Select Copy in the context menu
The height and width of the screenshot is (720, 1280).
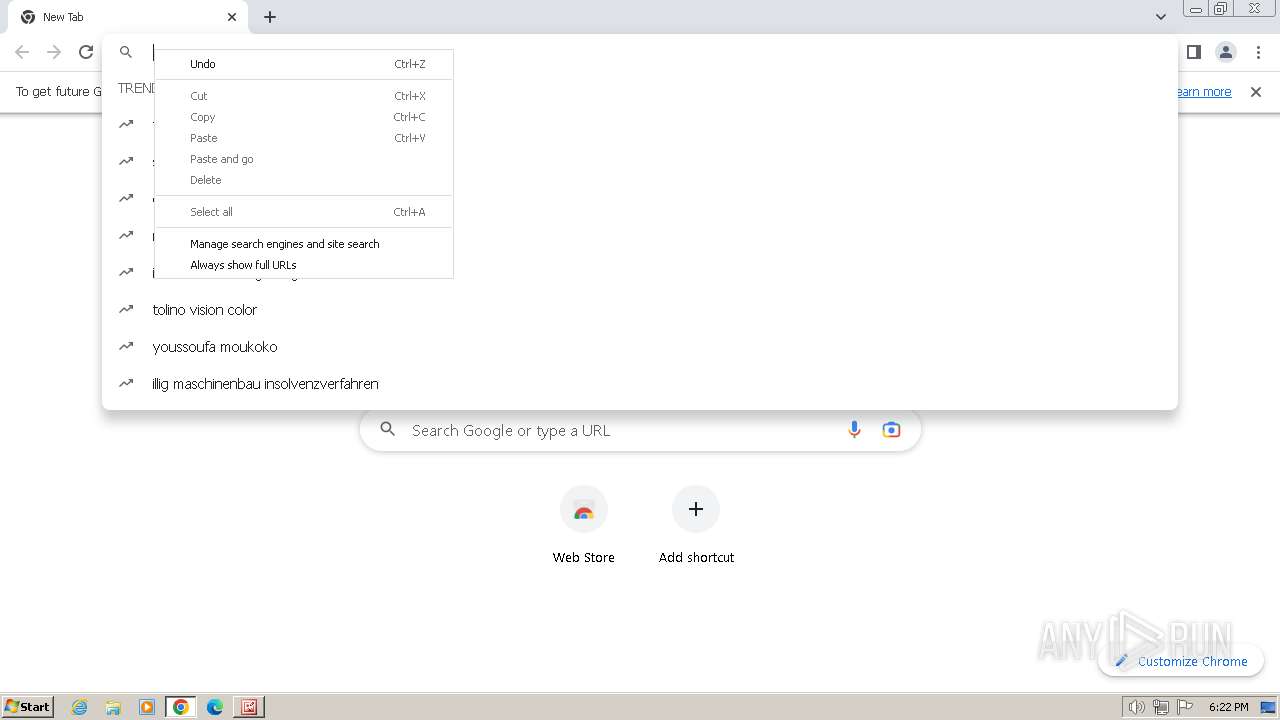[x=304, y=117]
